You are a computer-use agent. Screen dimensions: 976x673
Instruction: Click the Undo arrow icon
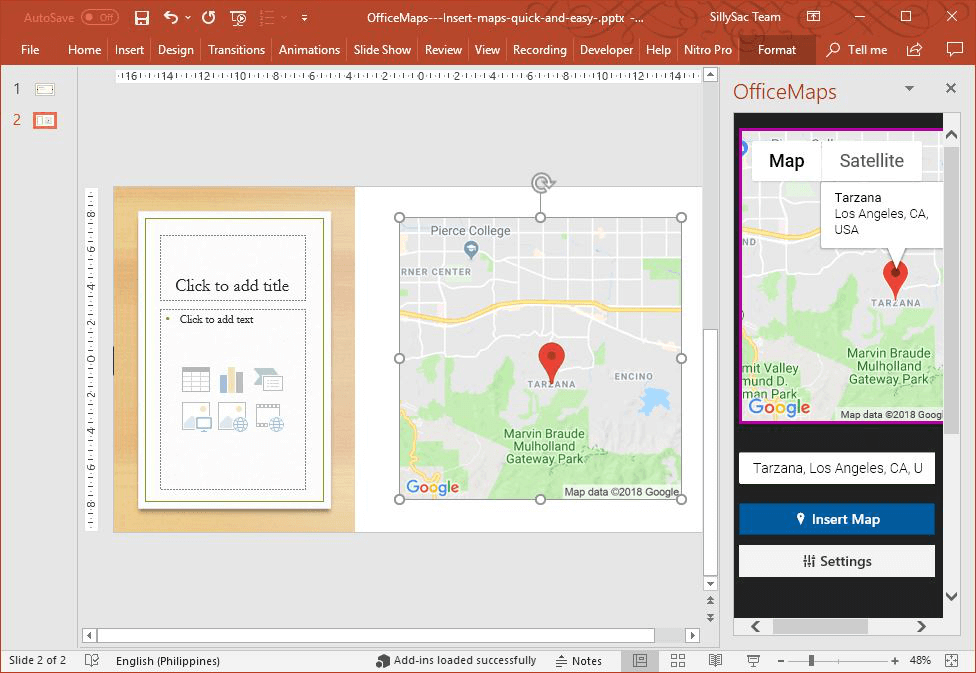tap(170, 18)
